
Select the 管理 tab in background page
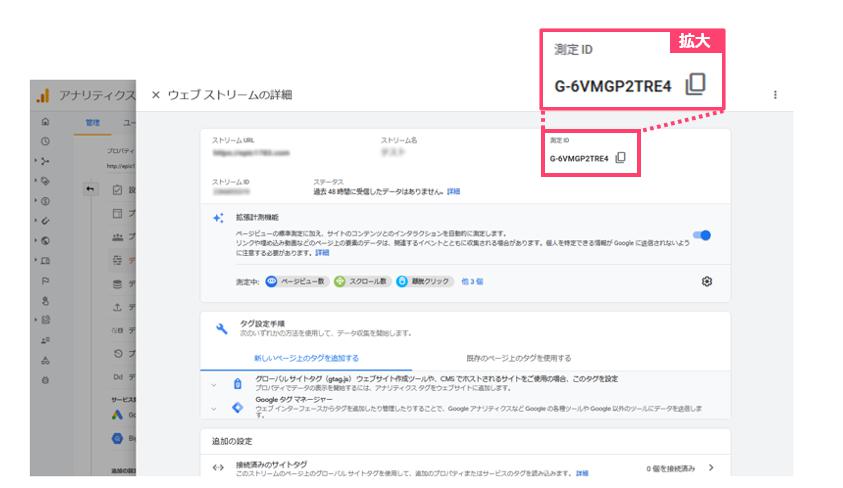point(92,123)
